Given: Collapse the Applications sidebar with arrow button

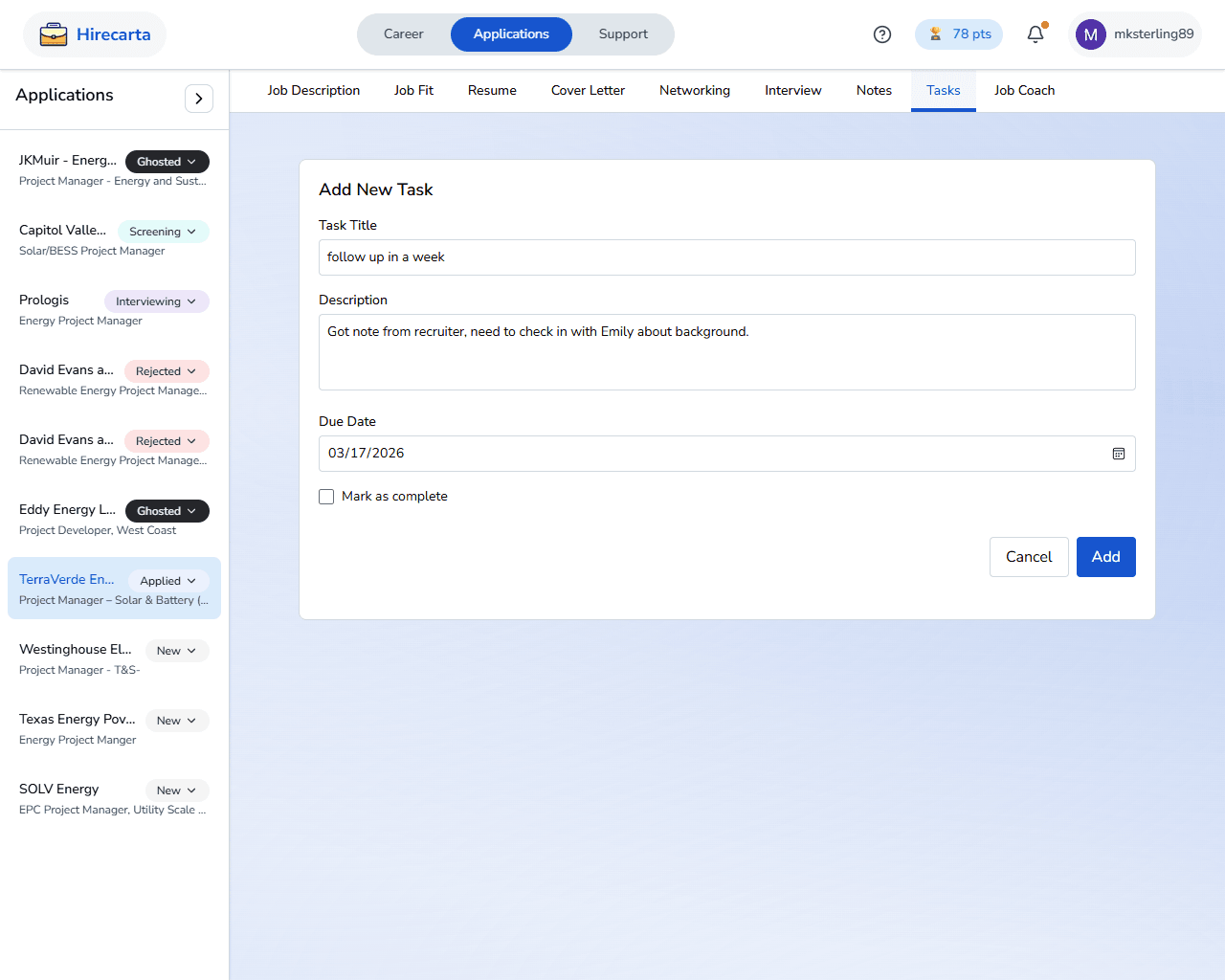Looking at the screenshot, I should click(198, 99).
